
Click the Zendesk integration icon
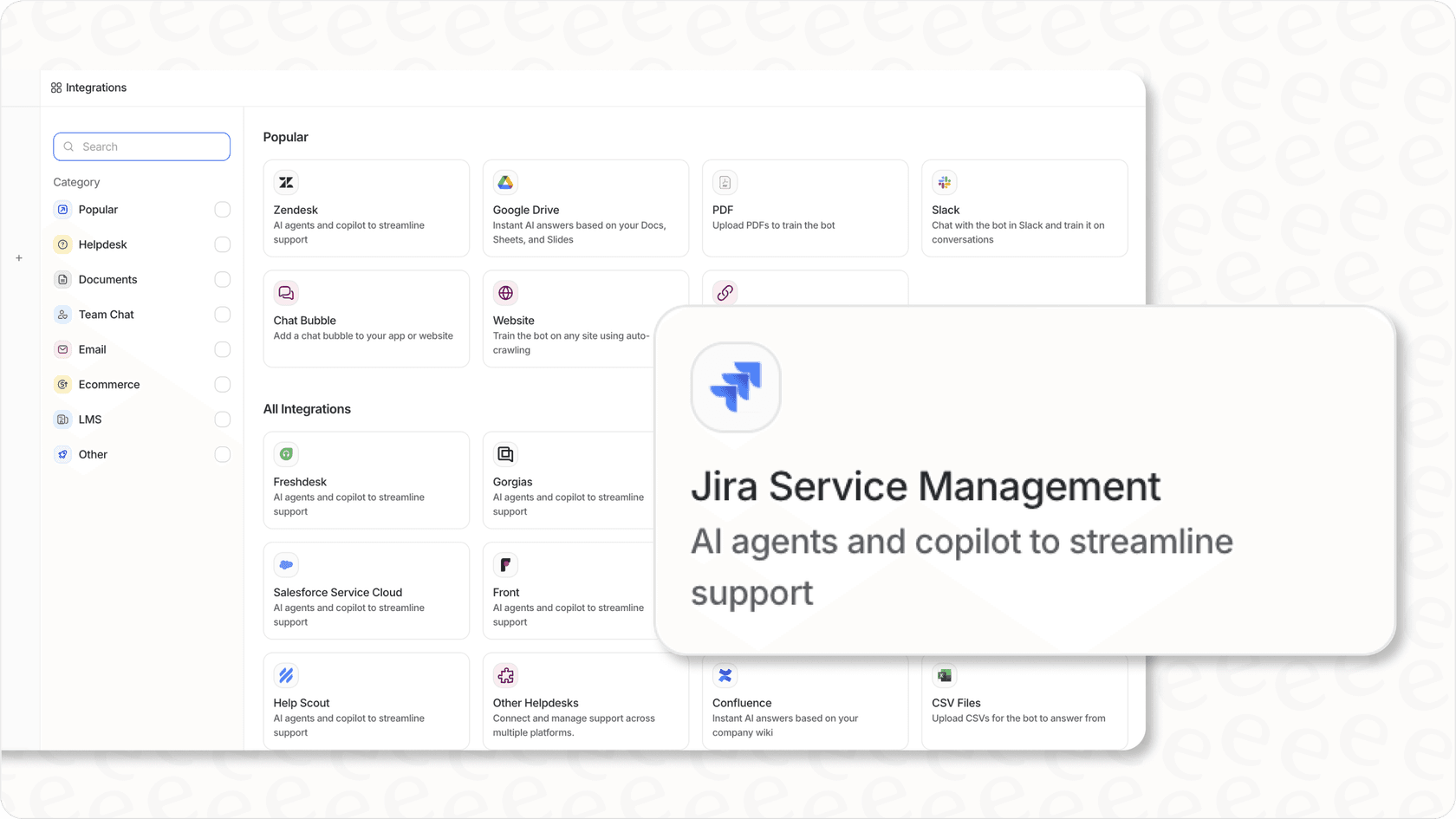286,182
